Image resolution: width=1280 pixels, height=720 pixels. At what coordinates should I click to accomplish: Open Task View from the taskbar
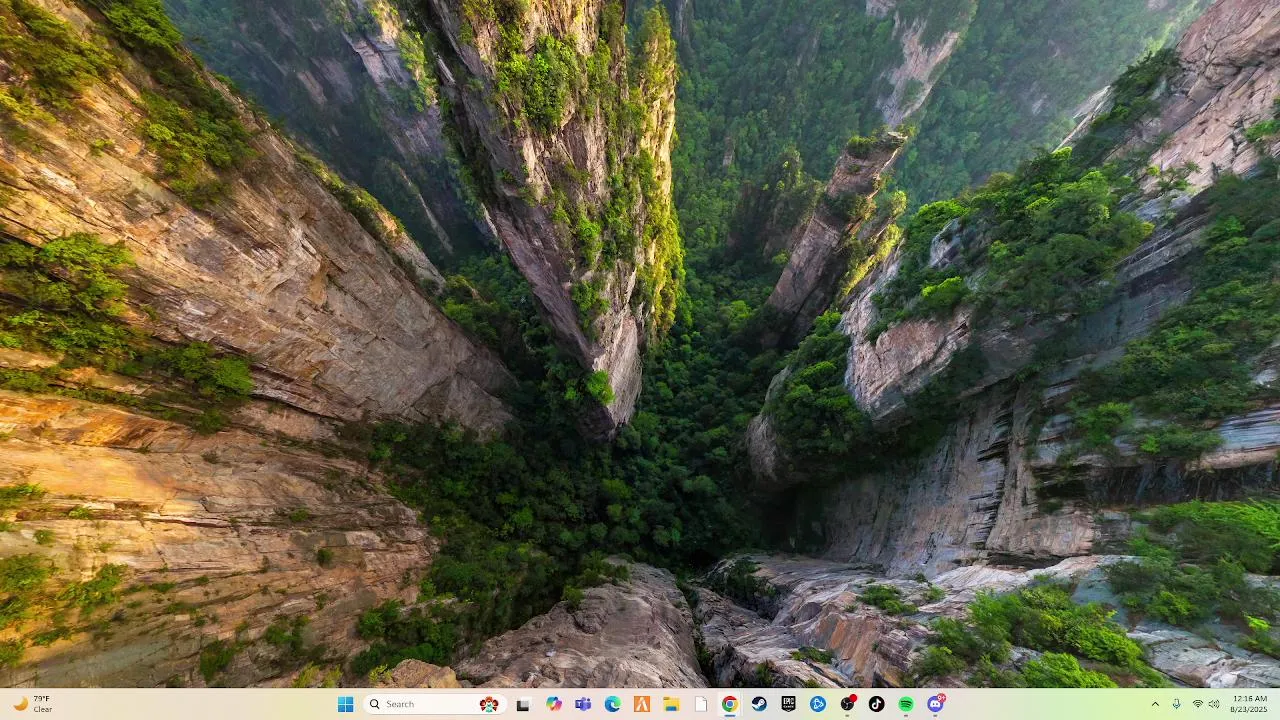point(522,704)
